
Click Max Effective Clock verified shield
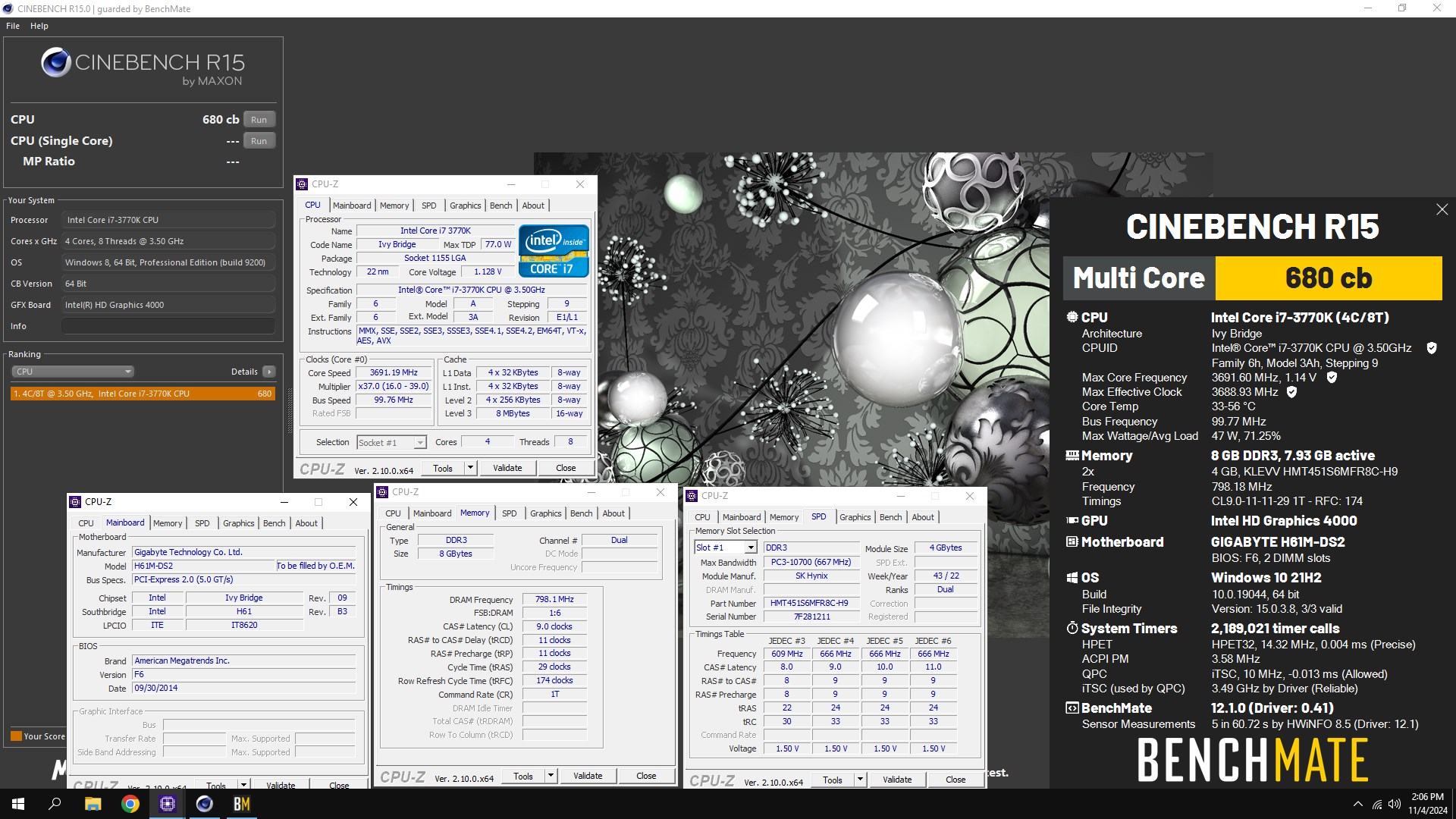1291,392
